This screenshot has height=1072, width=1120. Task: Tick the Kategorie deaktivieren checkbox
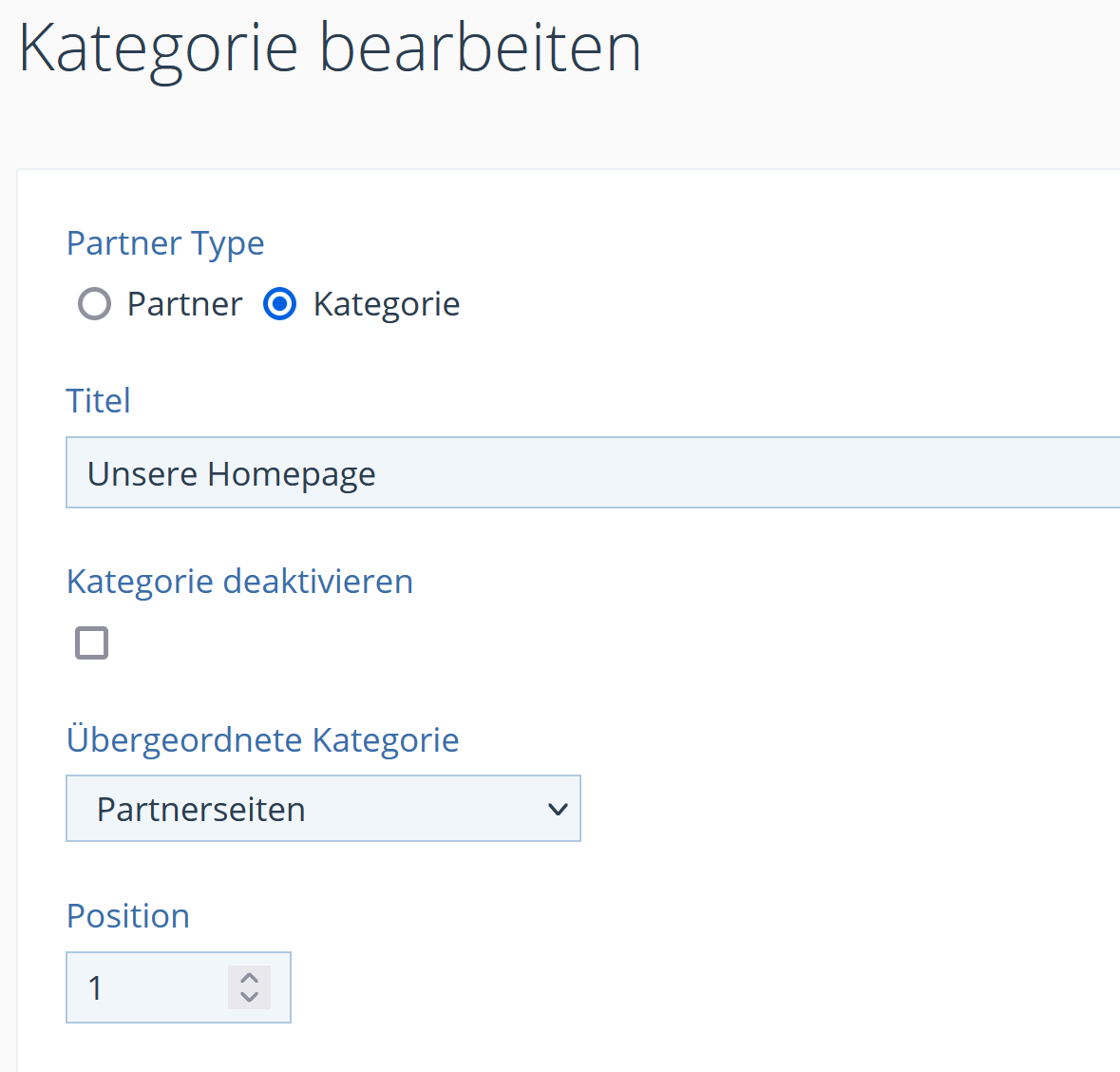pos(92,643)
